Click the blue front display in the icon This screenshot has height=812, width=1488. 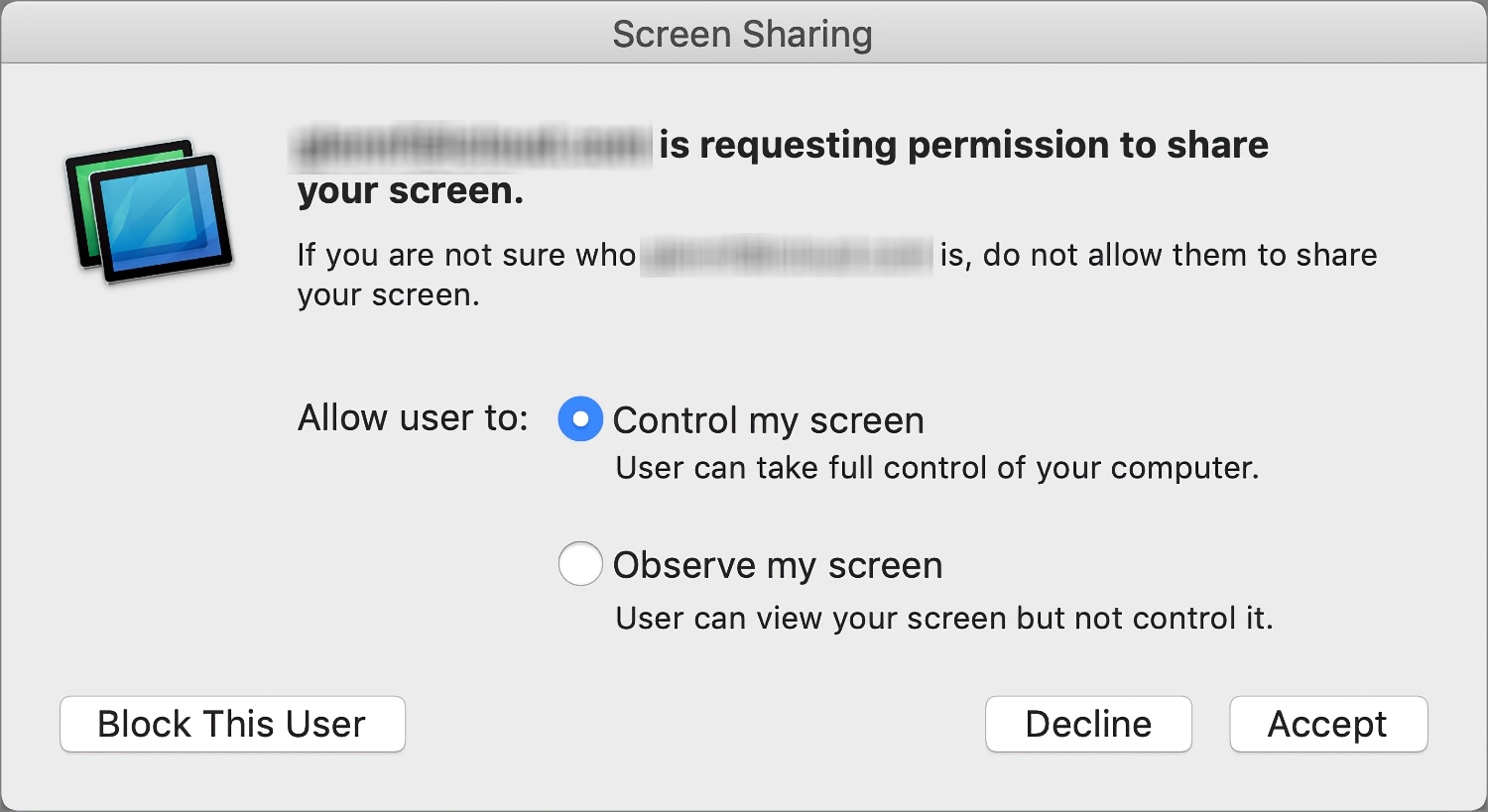coord(161,218)
